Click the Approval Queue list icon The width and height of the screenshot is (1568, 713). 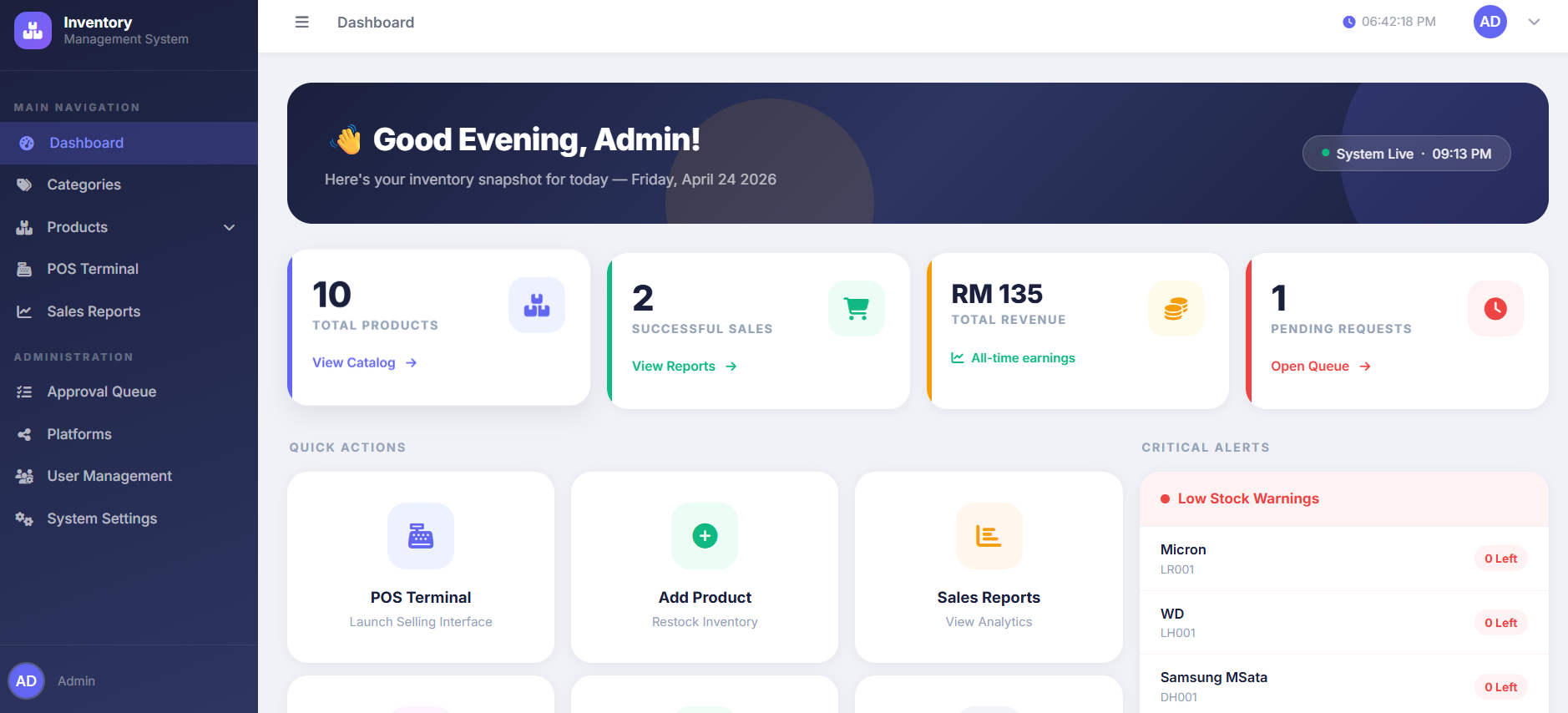pos(24,392)
